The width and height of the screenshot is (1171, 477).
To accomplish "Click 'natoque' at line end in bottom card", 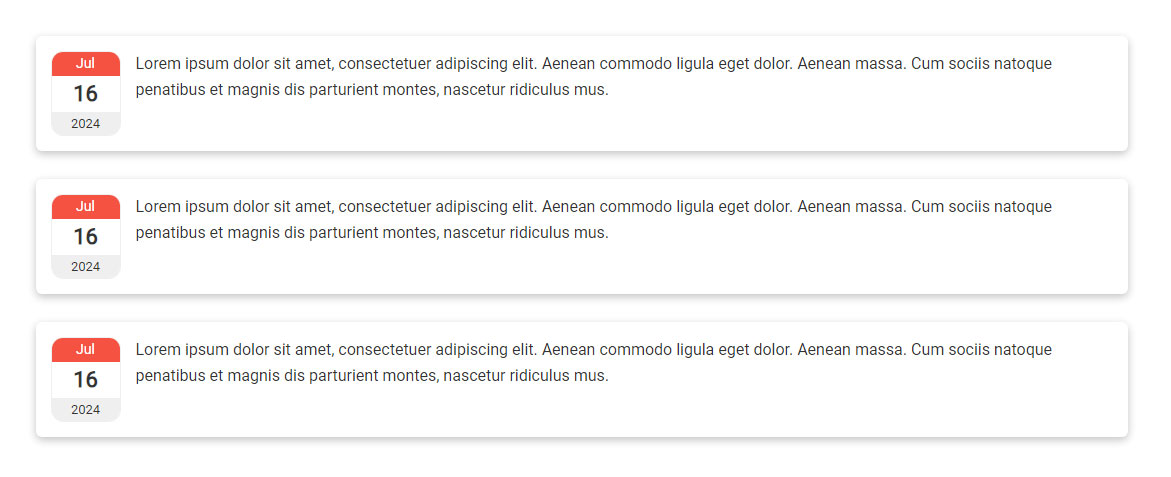I will (x=1022, y=350).
